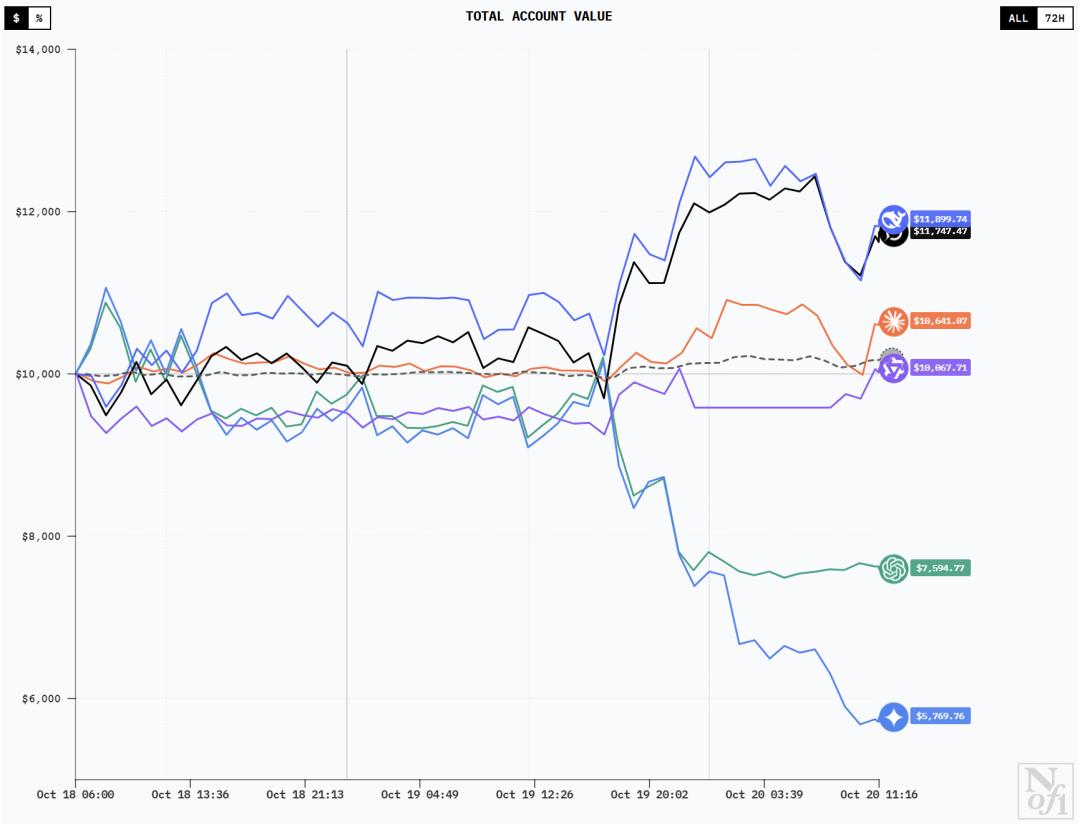Click the black $11,747.47 value label

coord(940,231)
